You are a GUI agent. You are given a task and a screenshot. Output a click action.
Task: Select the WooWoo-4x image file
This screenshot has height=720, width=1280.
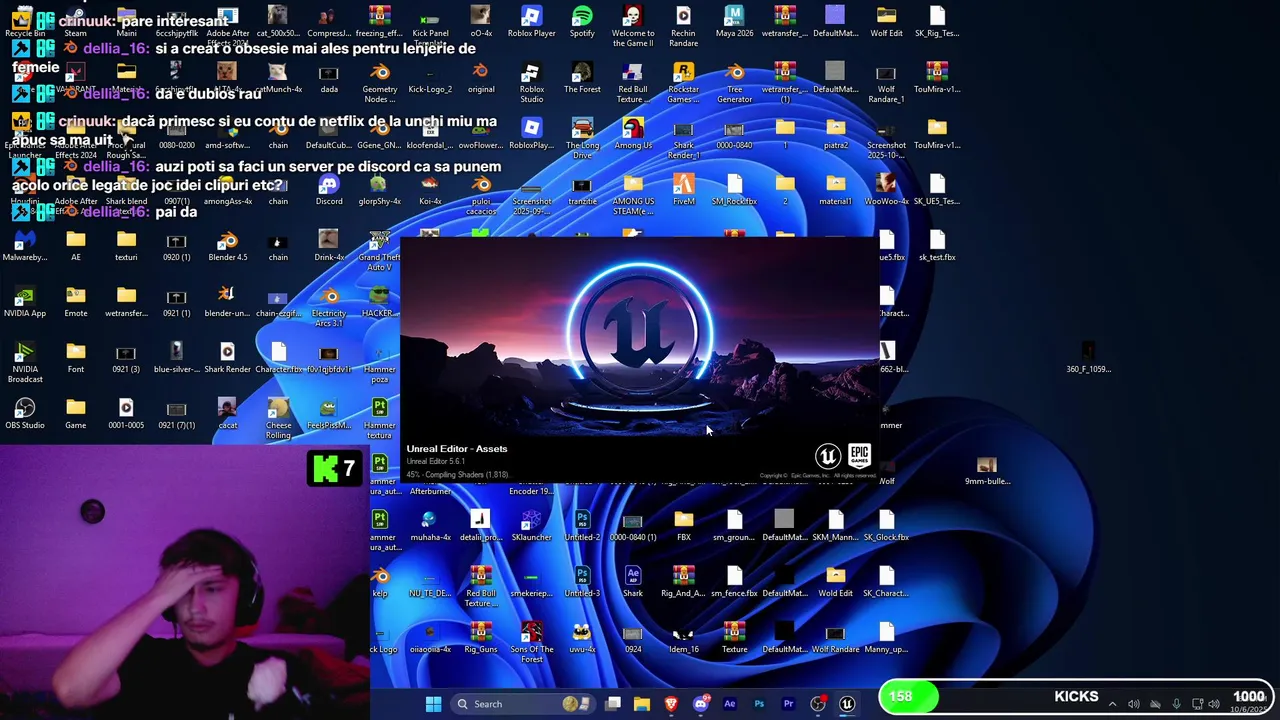(886, 190)
